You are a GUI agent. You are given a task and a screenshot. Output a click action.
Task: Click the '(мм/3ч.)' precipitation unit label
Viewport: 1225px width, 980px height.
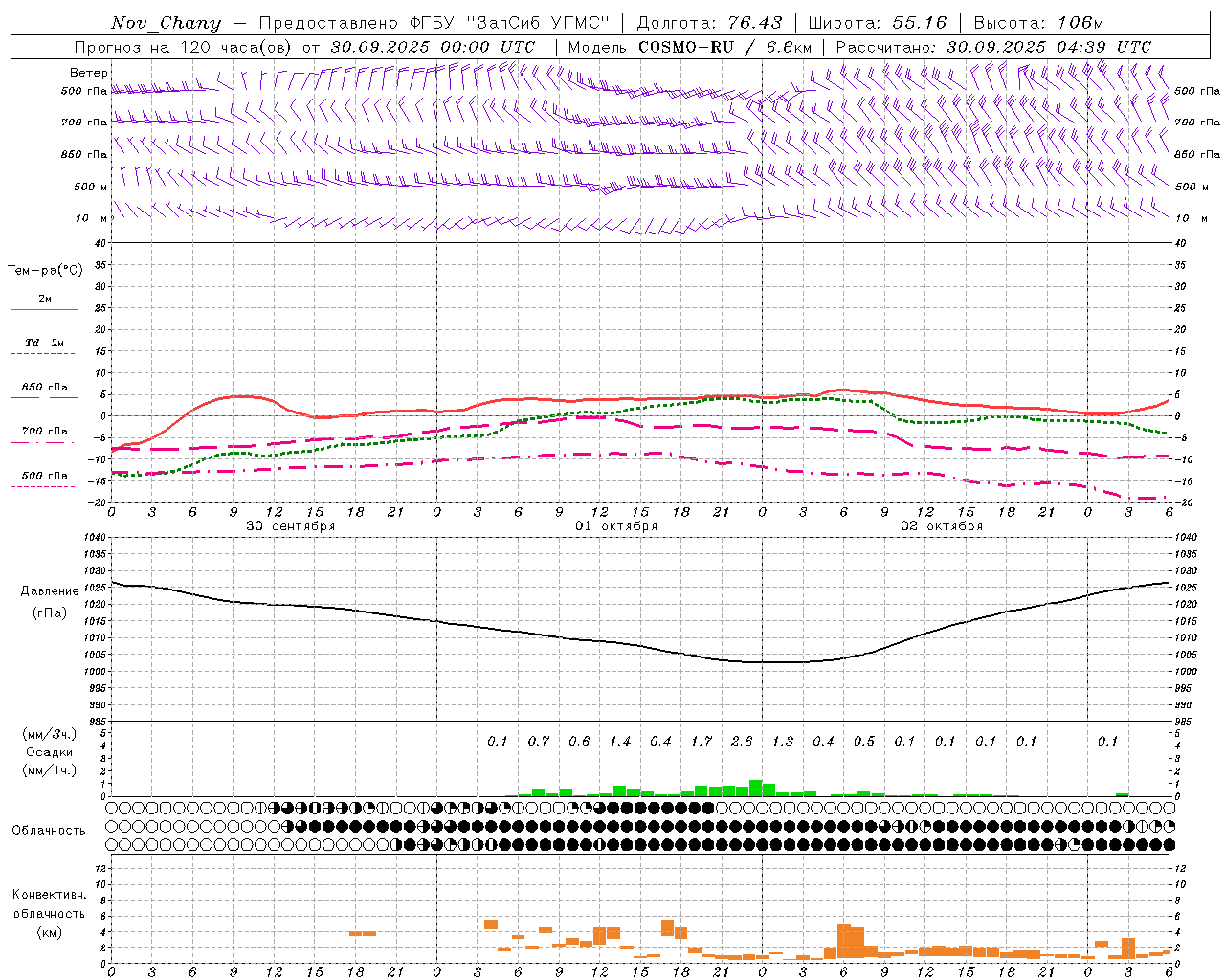(x=50, y=735)
